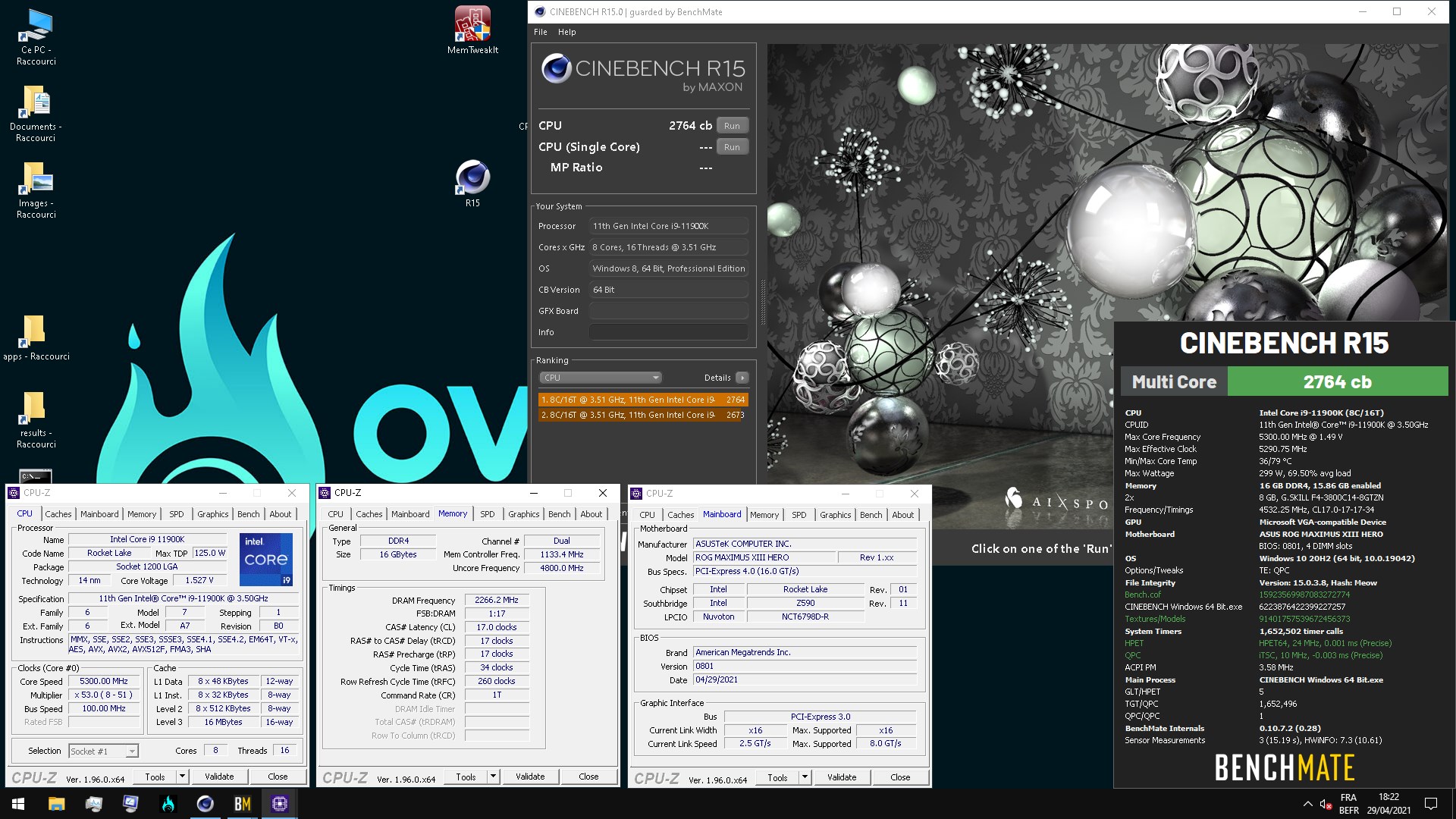Click the HPET system timer entry
Image resolution: width=1456 pixels, height=819 pixels.
pyautogui.click(x=1134, y=643)
